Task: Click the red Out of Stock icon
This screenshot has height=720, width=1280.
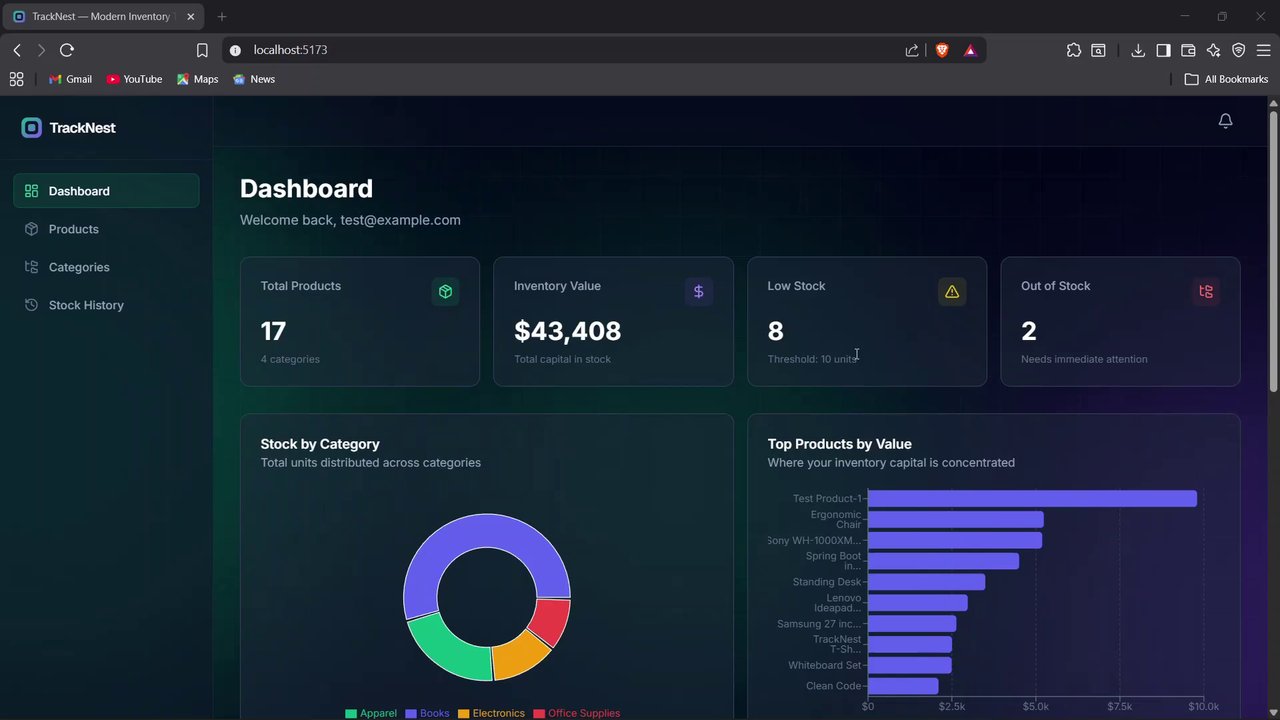Action: click(1205, 292)
